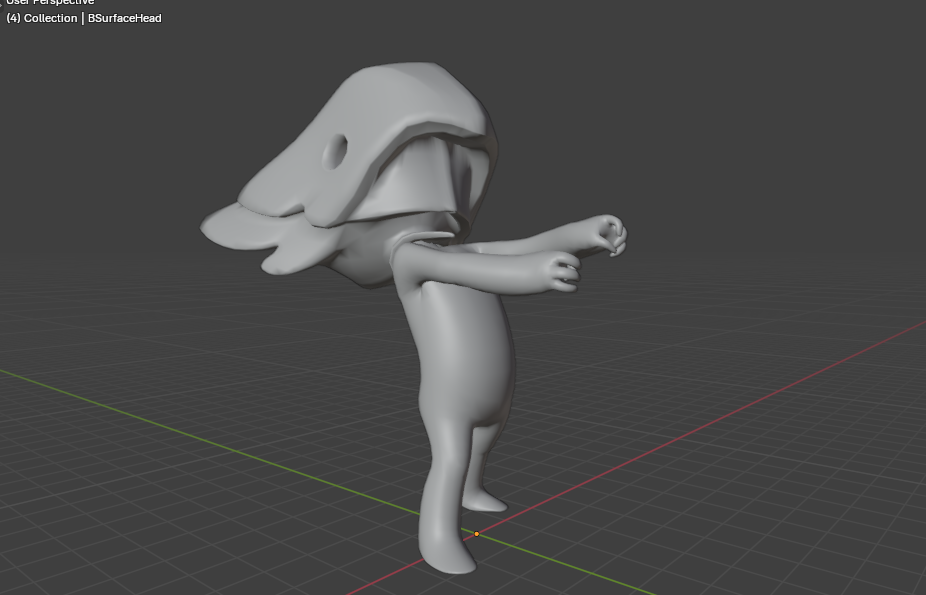
Task: Click the orange object origin dot
Action: pyautogui.click(x=477, y=534)
